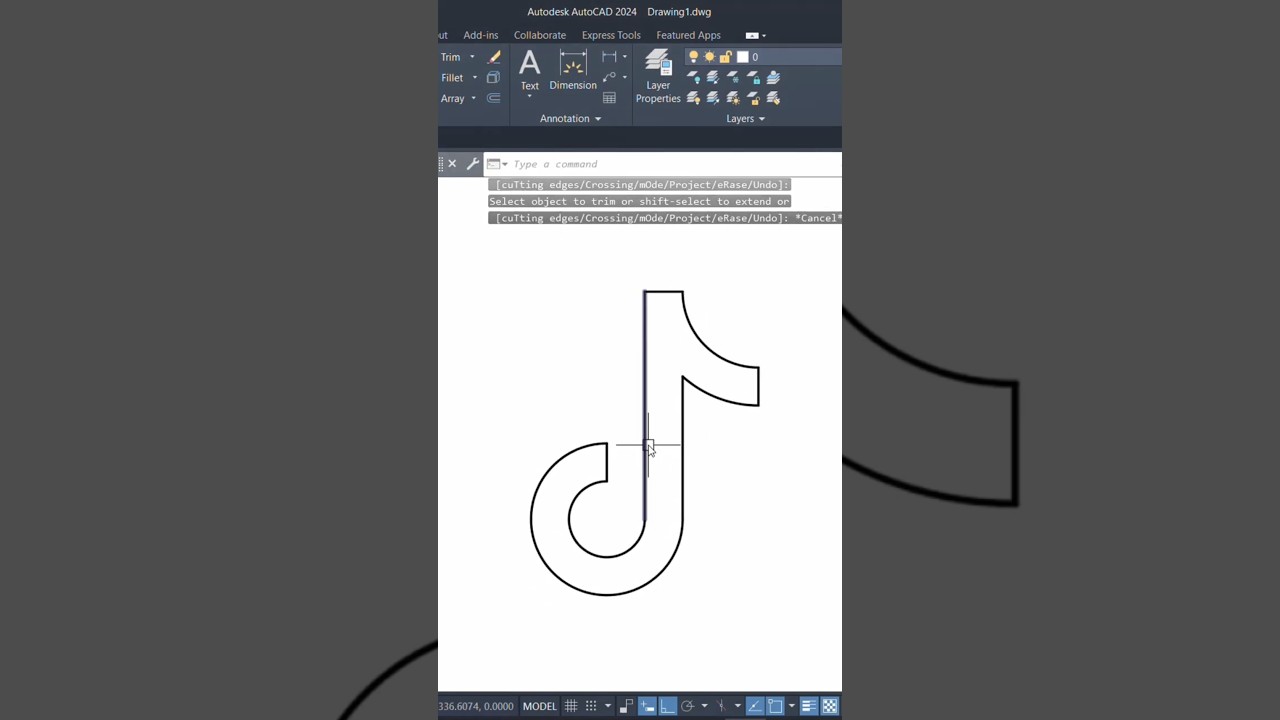The width and height of the screenshot is (1280, 720).
Task: Click the ribbon minimize button
Action: (752, 35)
